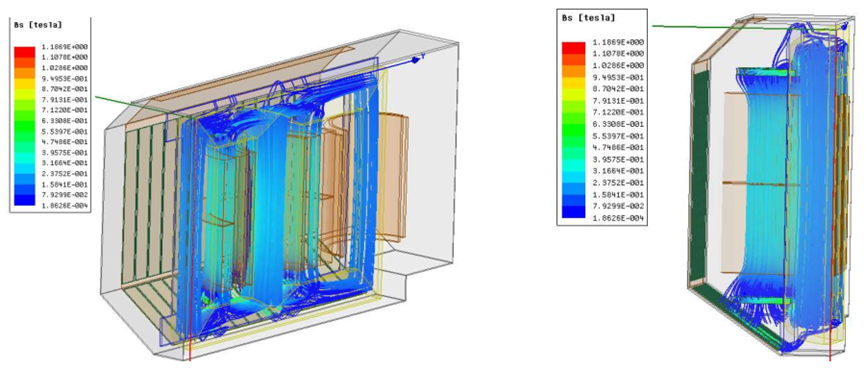
Task: Select value 7.9299E-002 in right plot legend
Action: tap(618, 206)
